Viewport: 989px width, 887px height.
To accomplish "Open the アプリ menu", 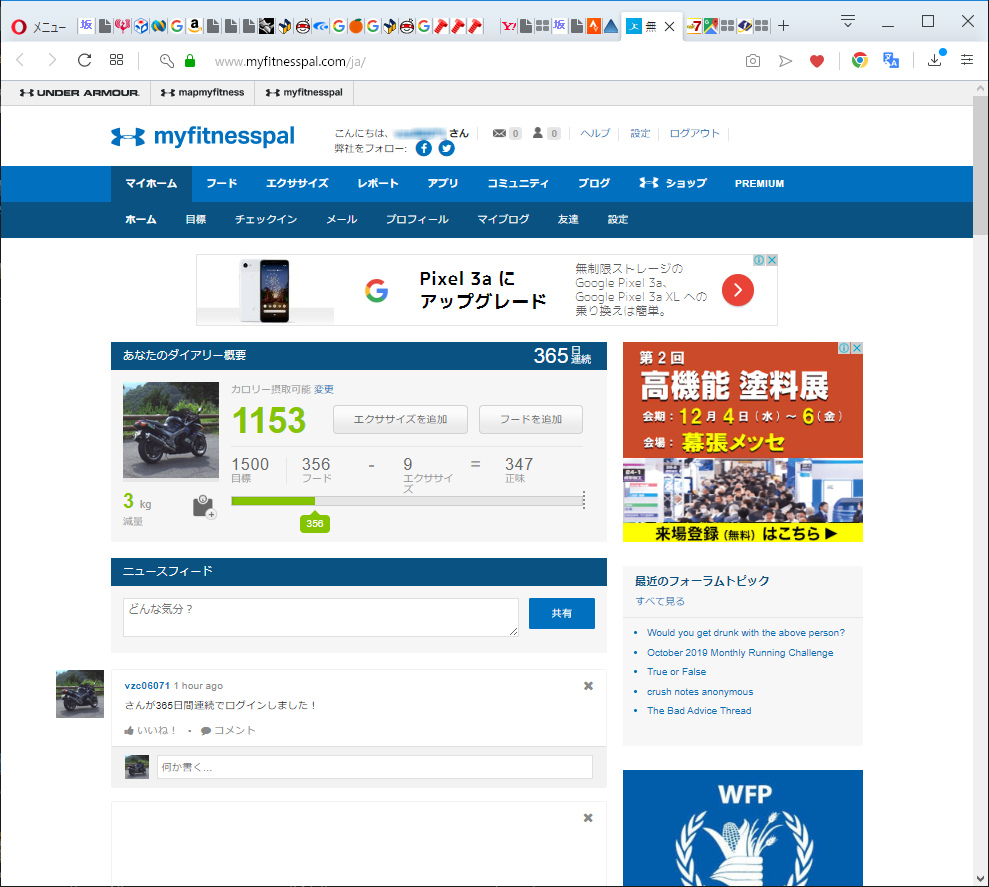I will coord(443,184).
